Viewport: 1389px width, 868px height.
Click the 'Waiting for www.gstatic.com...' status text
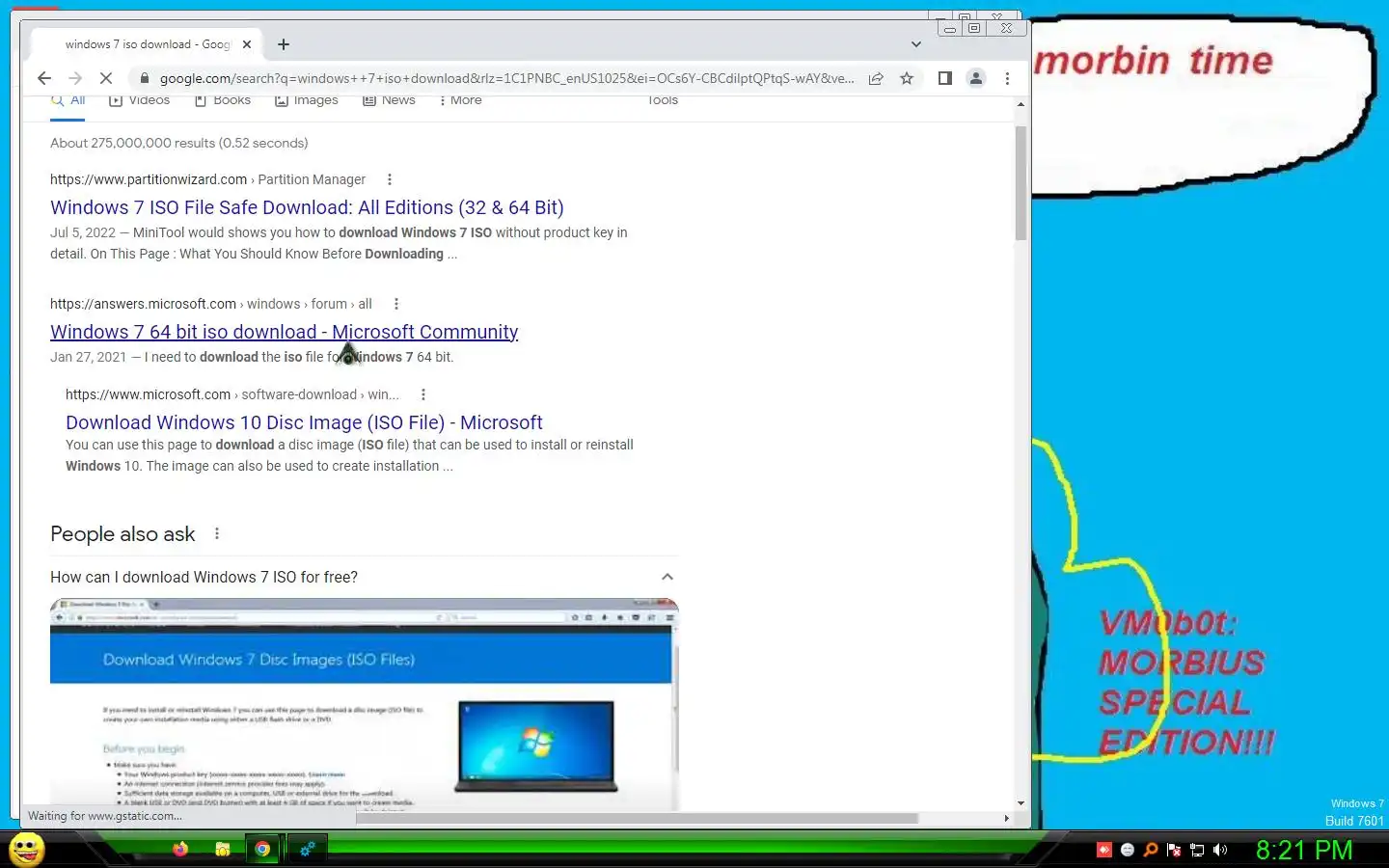click(104, 816)
